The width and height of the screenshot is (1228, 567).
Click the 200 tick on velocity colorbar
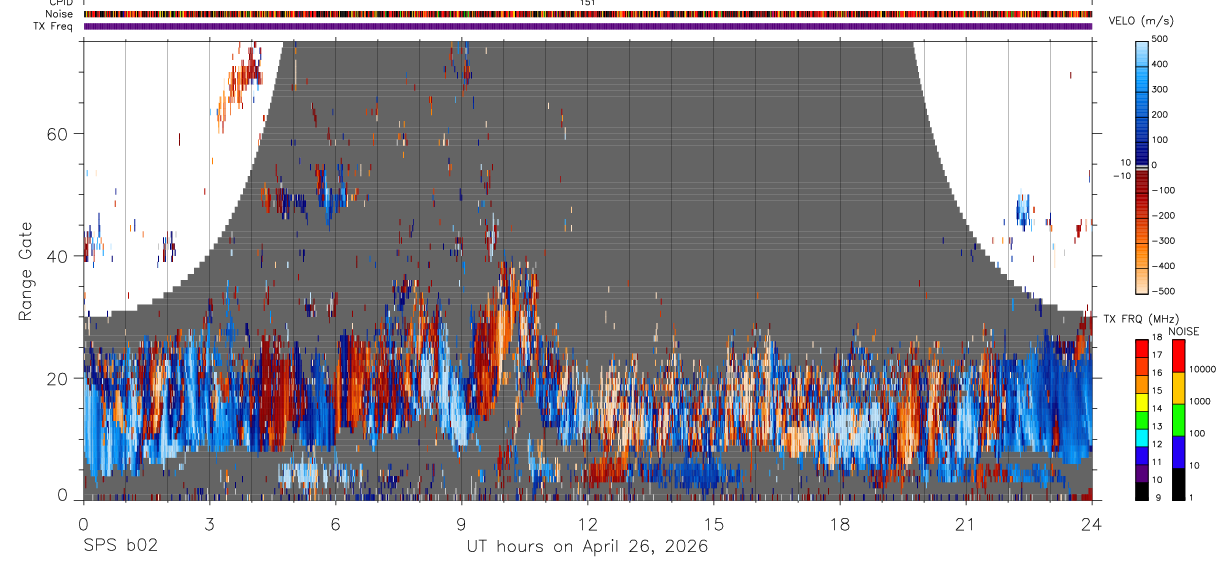click(1162, 115)
